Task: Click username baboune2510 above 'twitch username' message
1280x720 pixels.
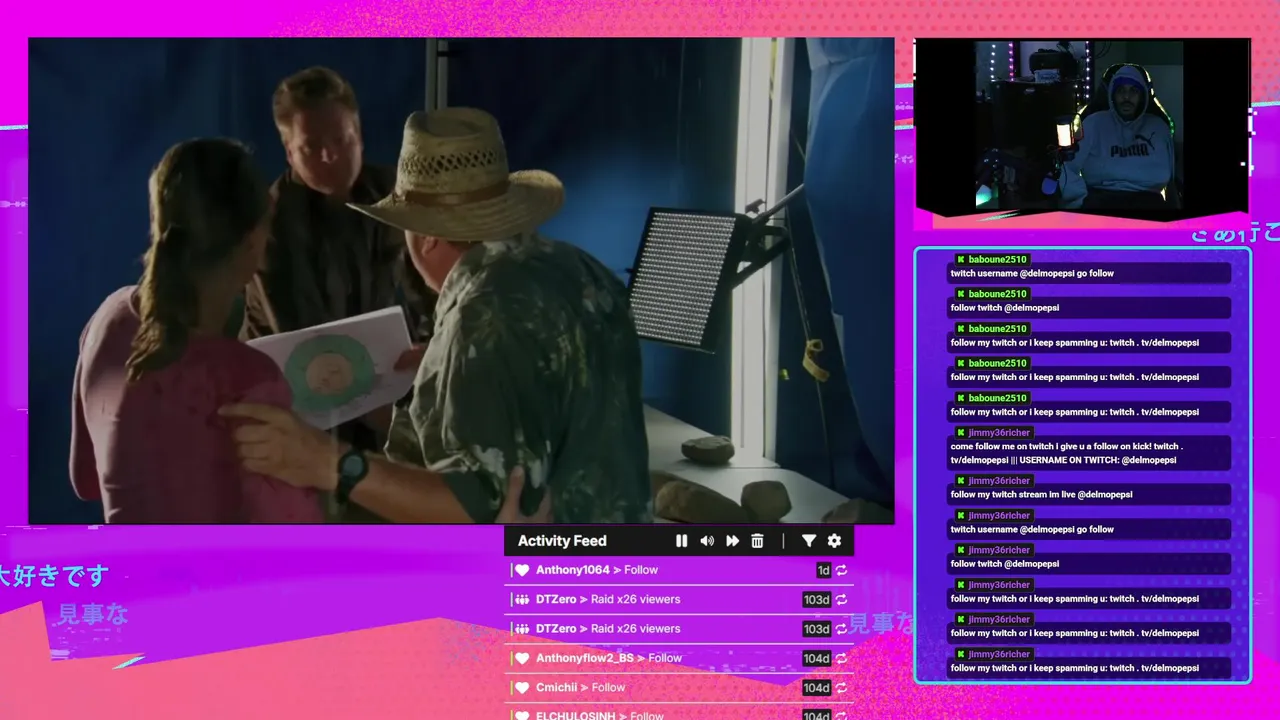Action: pos(998,260)
